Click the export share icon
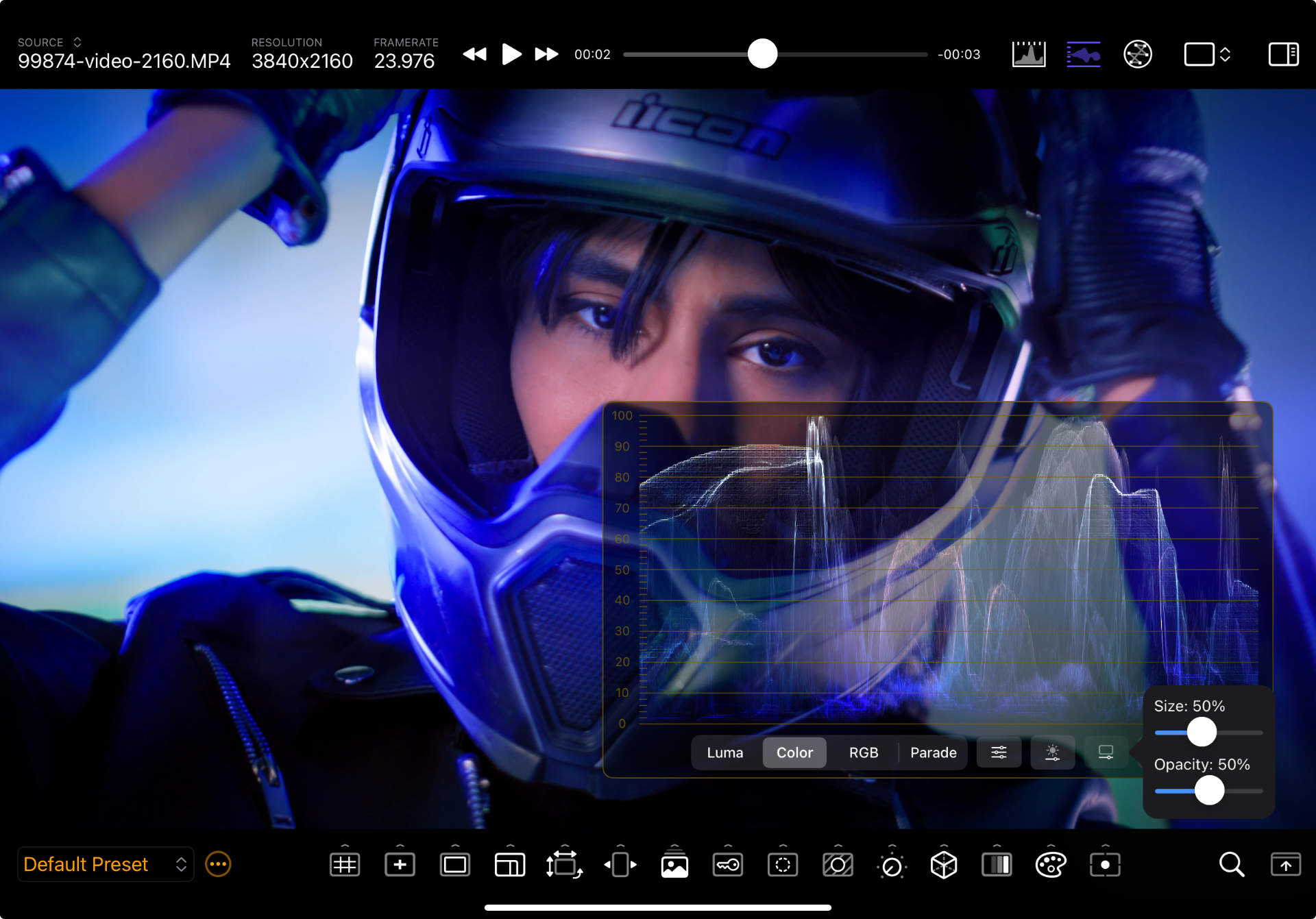Image resolution: width=1316 pixels, height=919 pixels. [x=1285, y=865]
